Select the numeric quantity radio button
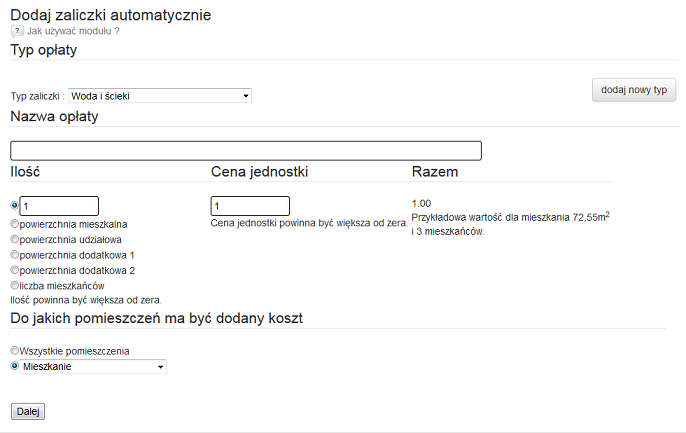This screenshot has width=686, height=433. (x=14, y=205)
